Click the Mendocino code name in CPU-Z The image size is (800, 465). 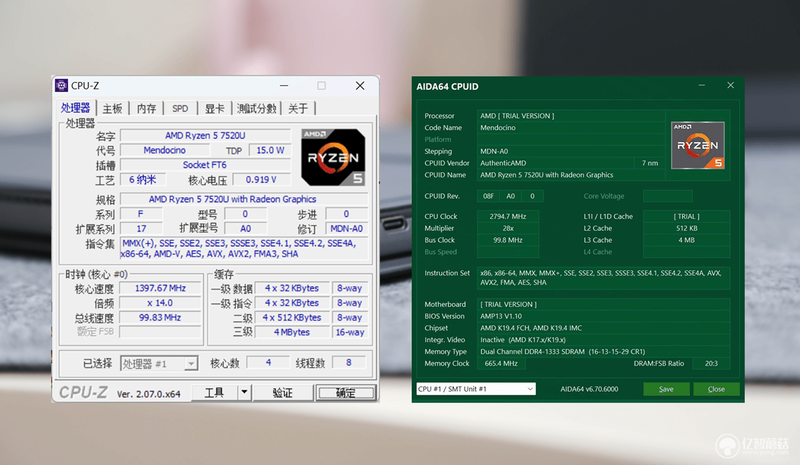[x=165, y=150]
